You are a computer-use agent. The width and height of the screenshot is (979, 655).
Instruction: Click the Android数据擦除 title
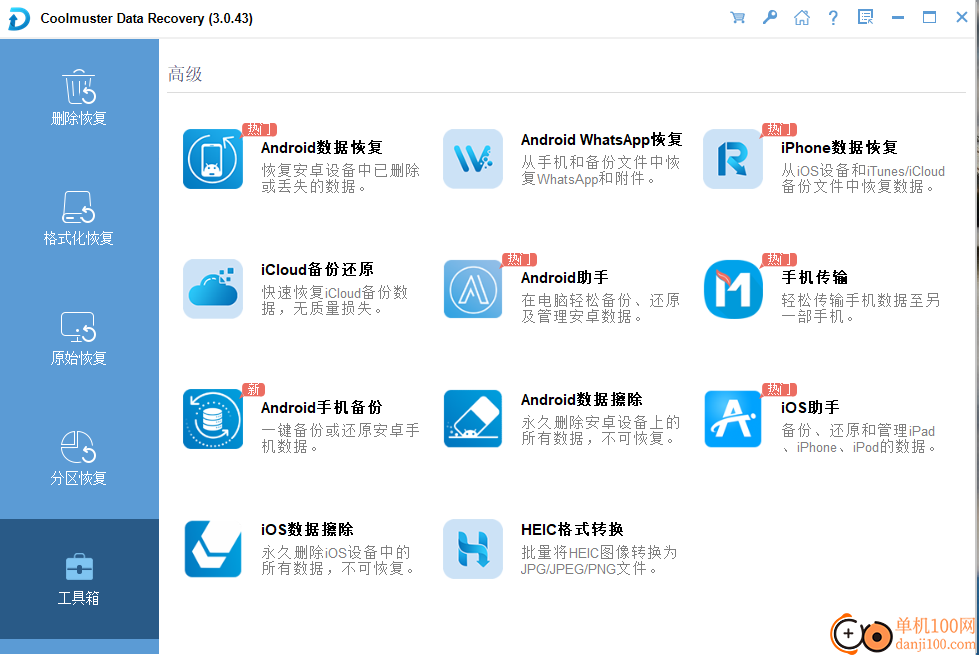tap(581, 399)
